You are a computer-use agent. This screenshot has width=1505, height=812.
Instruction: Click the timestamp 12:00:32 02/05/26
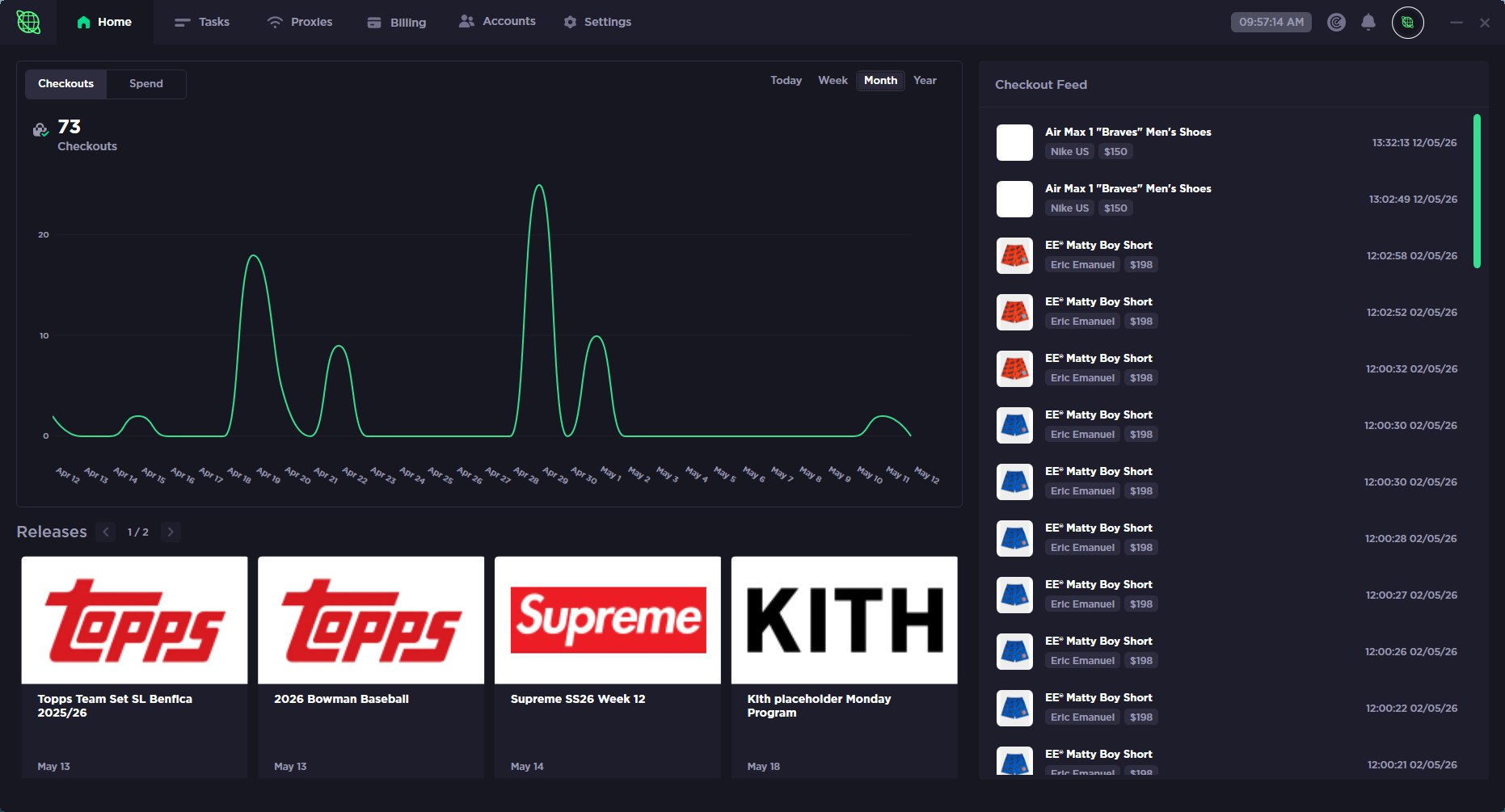click(1412, 369)
